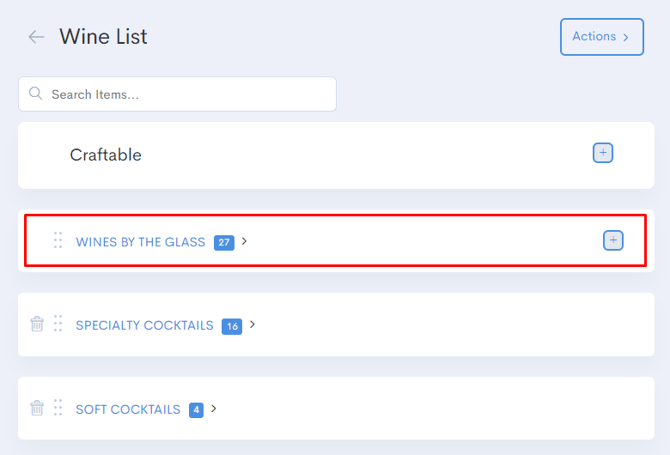Delete the Soft Cocktails section
Viewport: 670px width, 455px height.
(37, 408)
